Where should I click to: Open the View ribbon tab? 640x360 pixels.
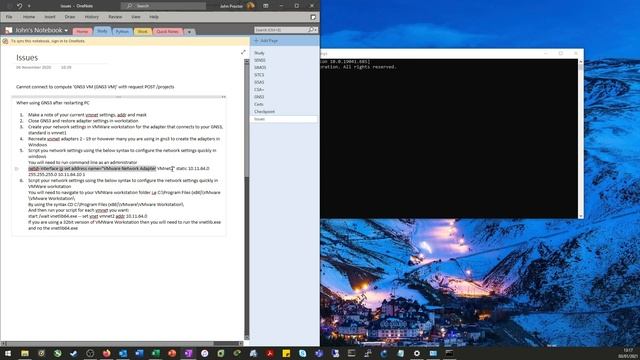tap(136, 17)
